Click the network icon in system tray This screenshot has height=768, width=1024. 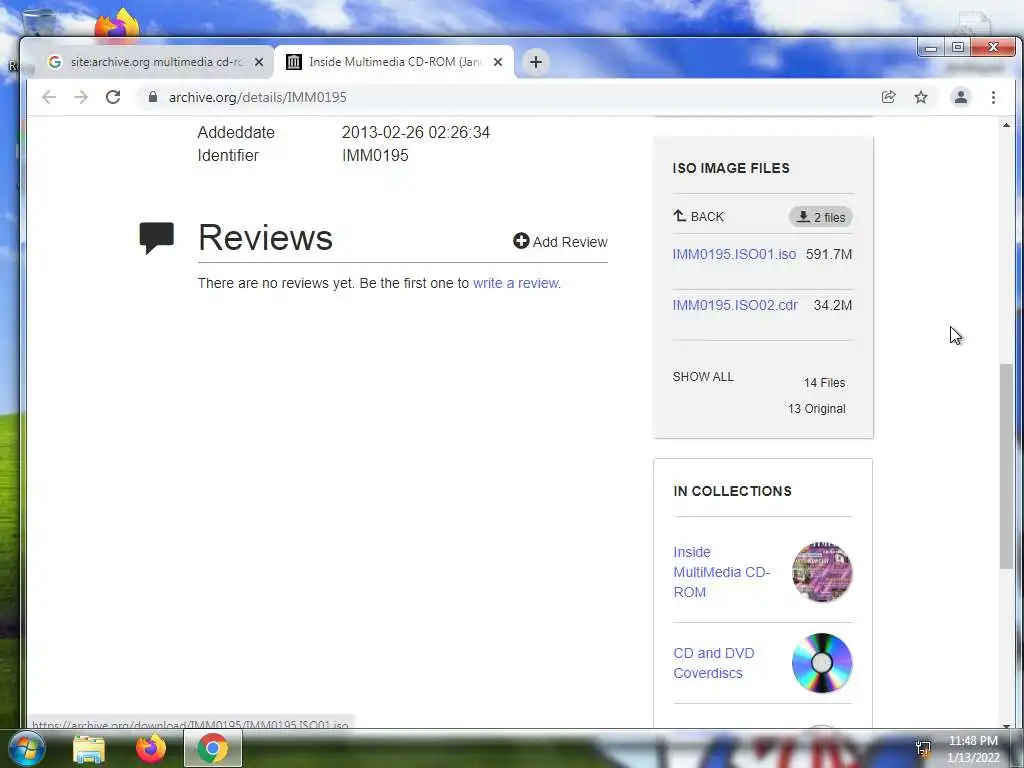922,749
